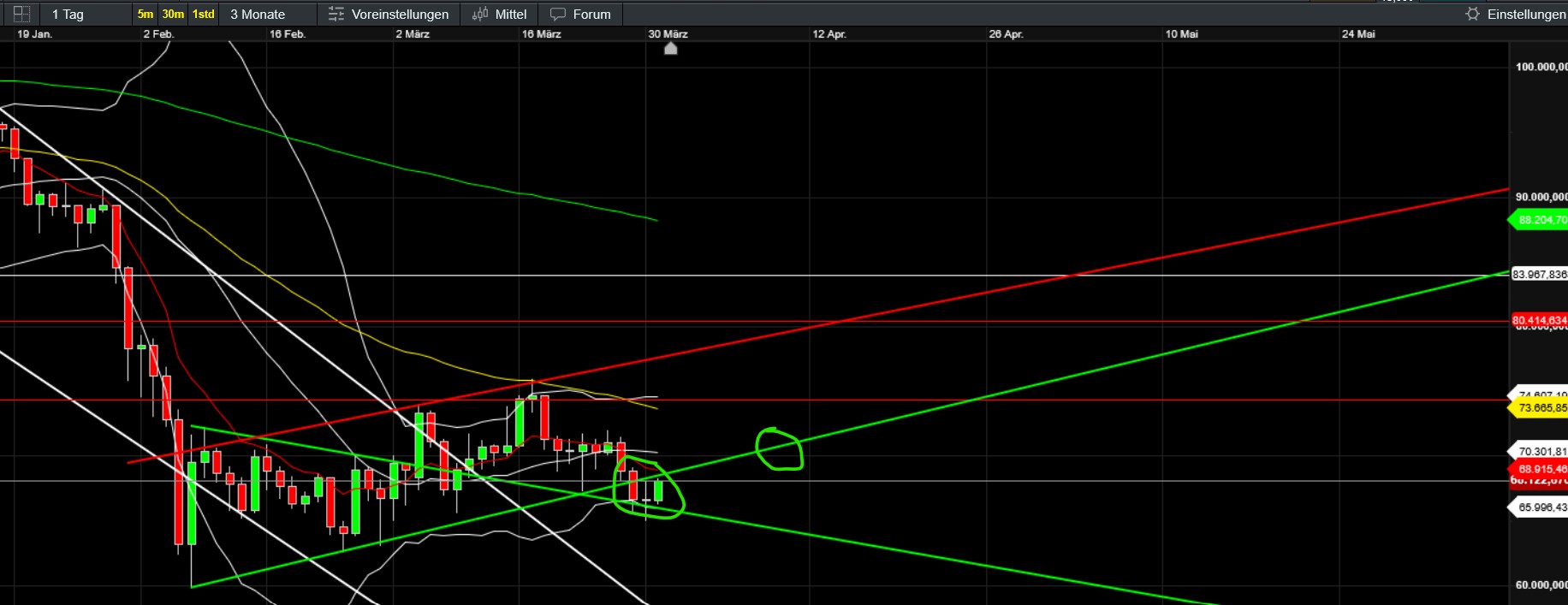Open the Voreinstellungen menu
Screen dimensions: 1568x605
coord(400,15)
